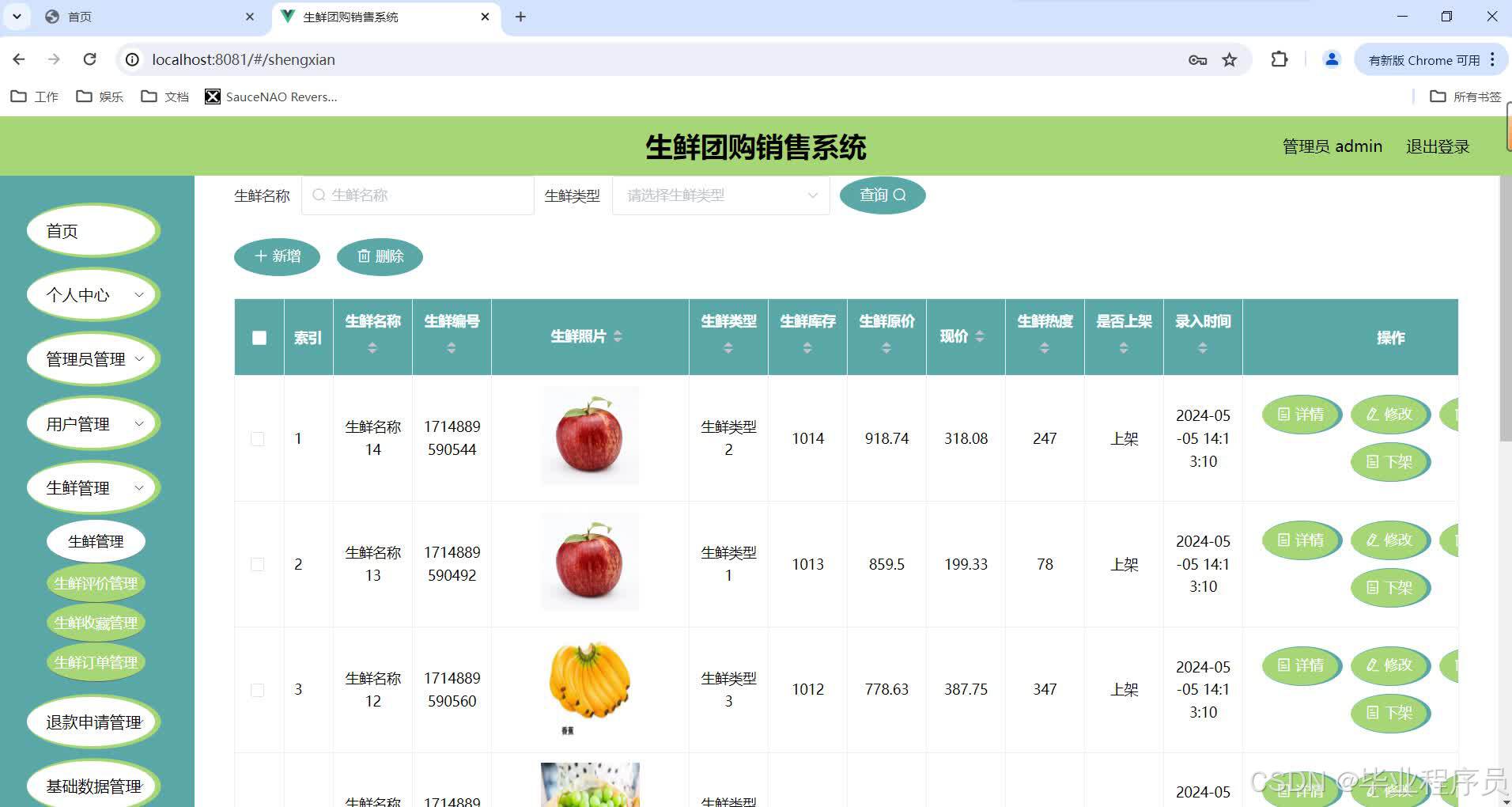Image resolution: width=1512 pixels, height=807 pixels.
Task: Sort by 生鲜热度 column arrows
Action: click(x=1045, y=348)
